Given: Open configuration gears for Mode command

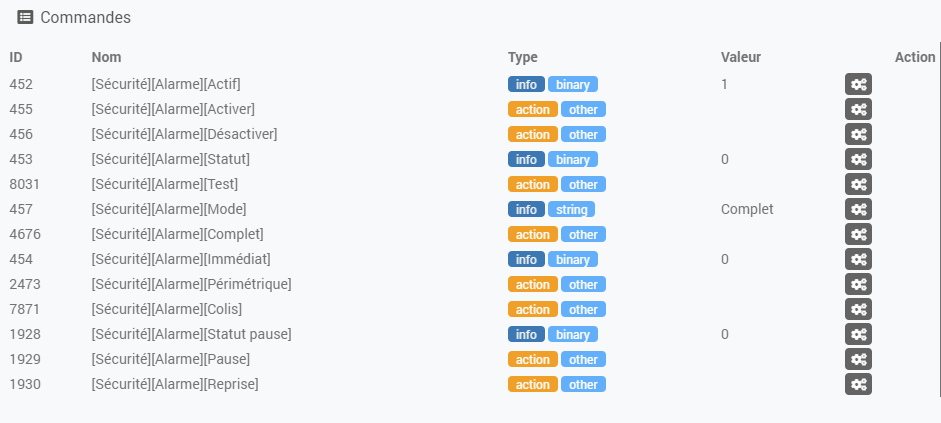Looking at the screenshot, I should tap(858, 209).
